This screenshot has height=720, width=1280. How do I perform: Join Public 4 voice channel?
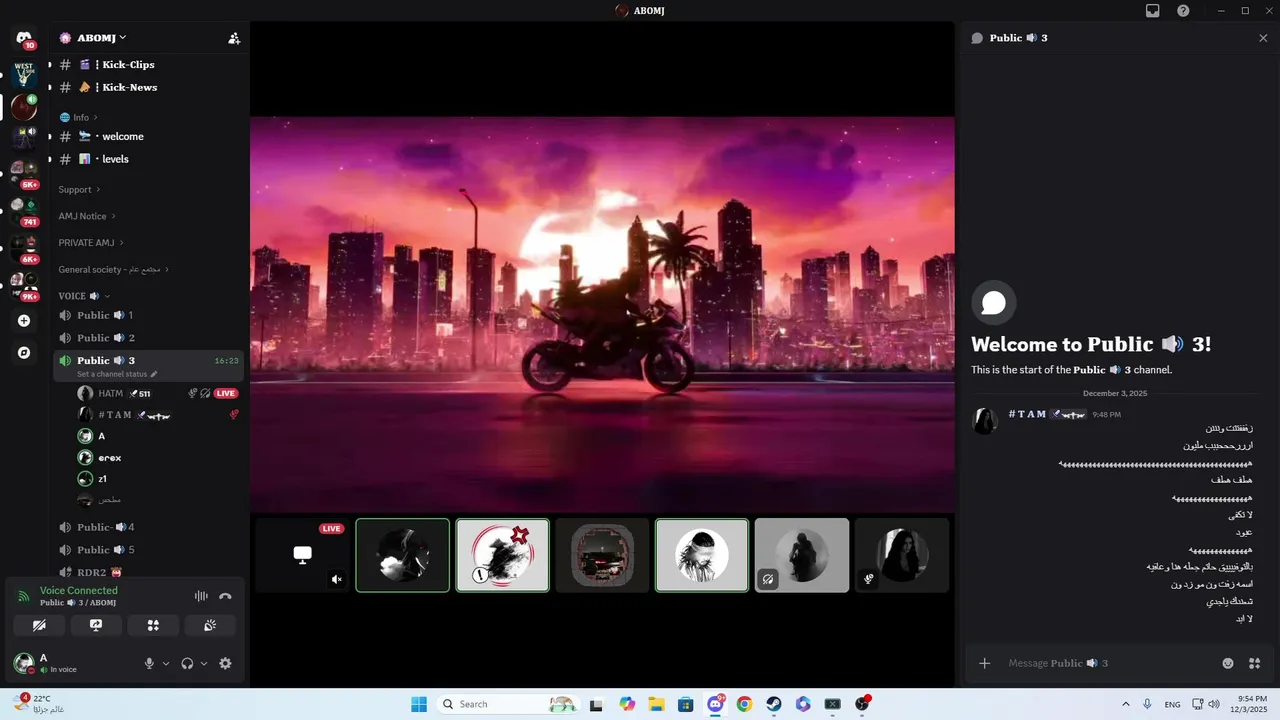[x=148, y=527]
